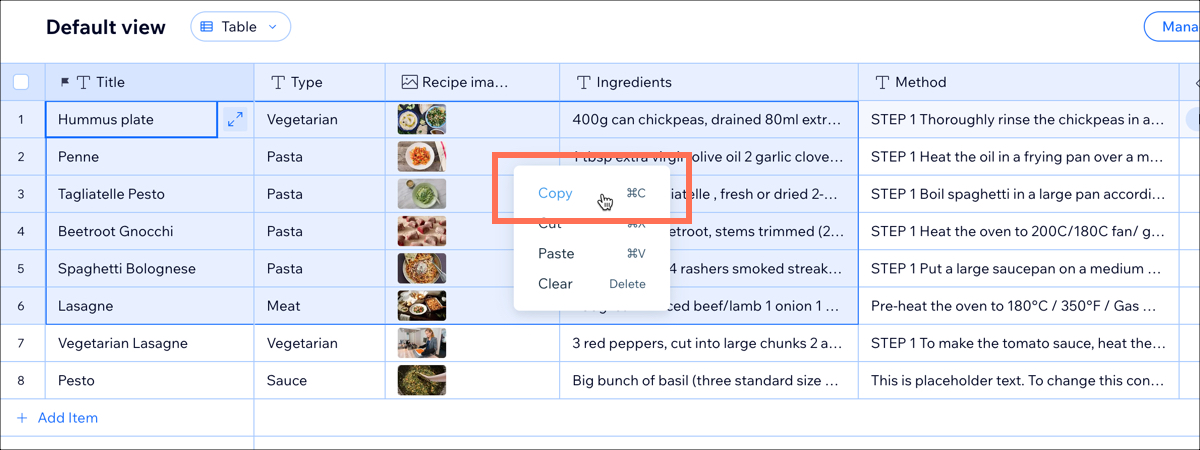Click the expand arrows icon beside Hummus plate
1200x450 pixels.
coord(235,120)
